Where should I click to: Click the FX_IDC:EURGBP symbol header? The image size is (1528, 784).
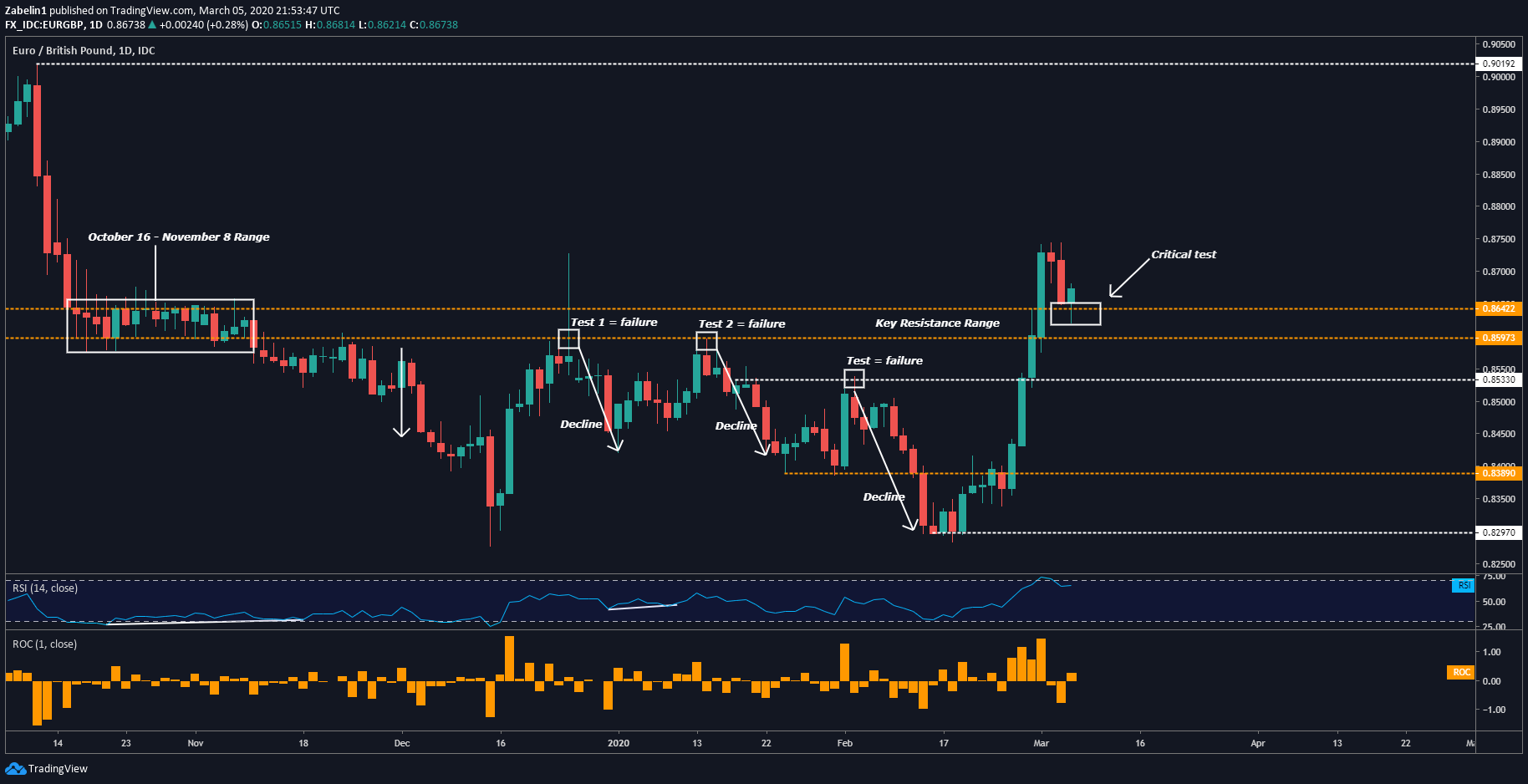pos(44,25)
